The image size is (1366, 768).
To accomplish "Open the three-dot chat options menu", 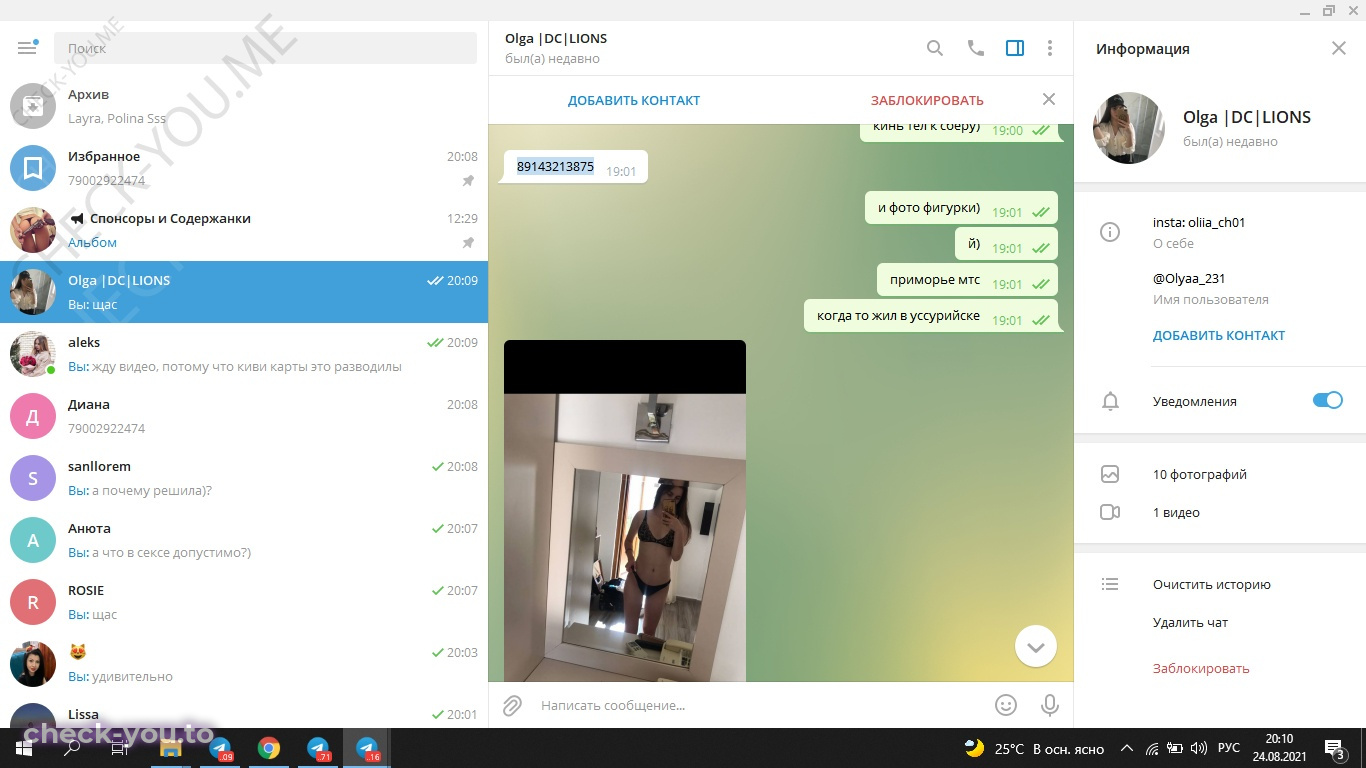I will 1050,48.
